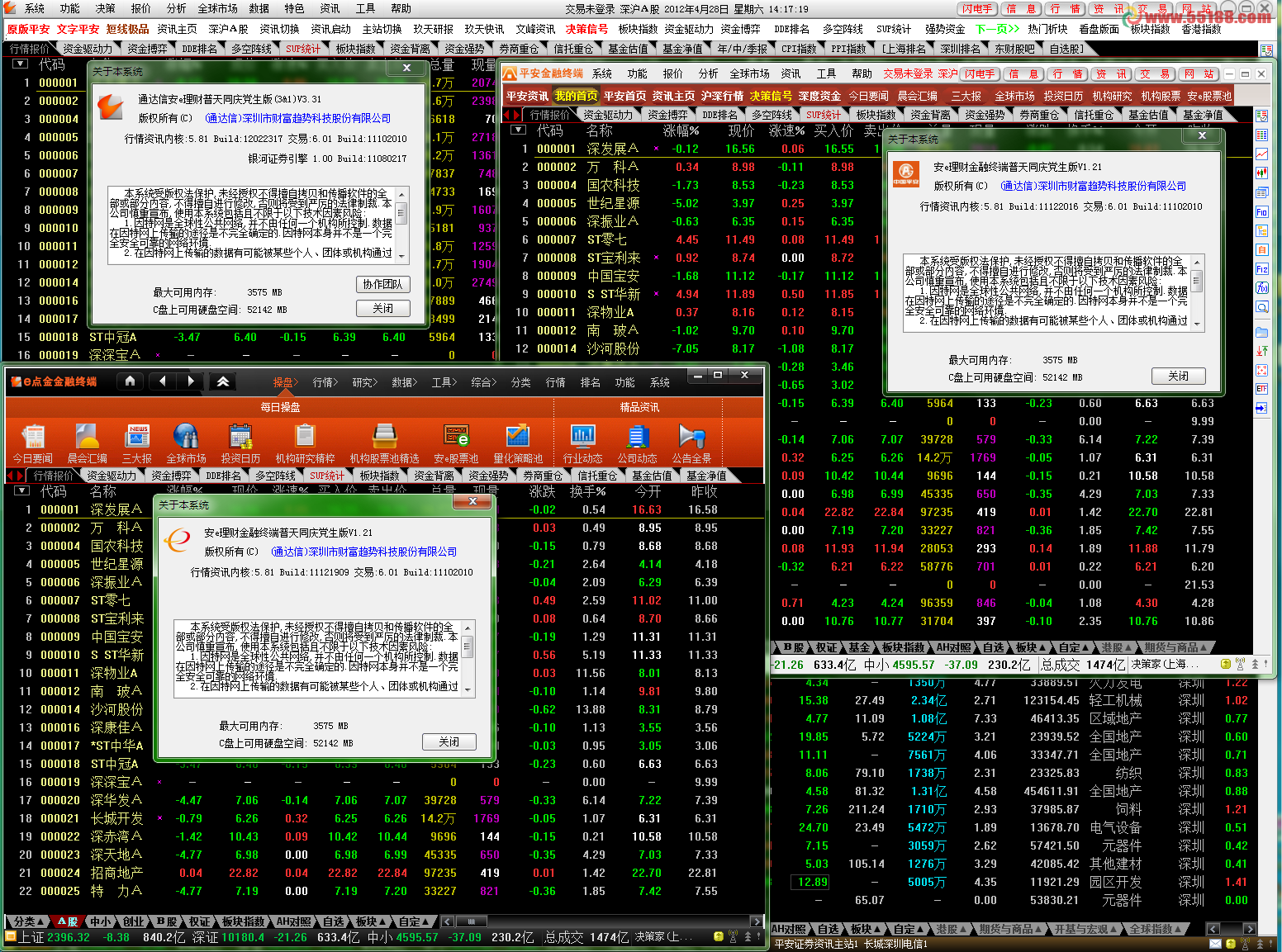This screenshot has height=952, width=1282.
Task: Expand 数据> menu in e点金 window
Action: (404, 382)
